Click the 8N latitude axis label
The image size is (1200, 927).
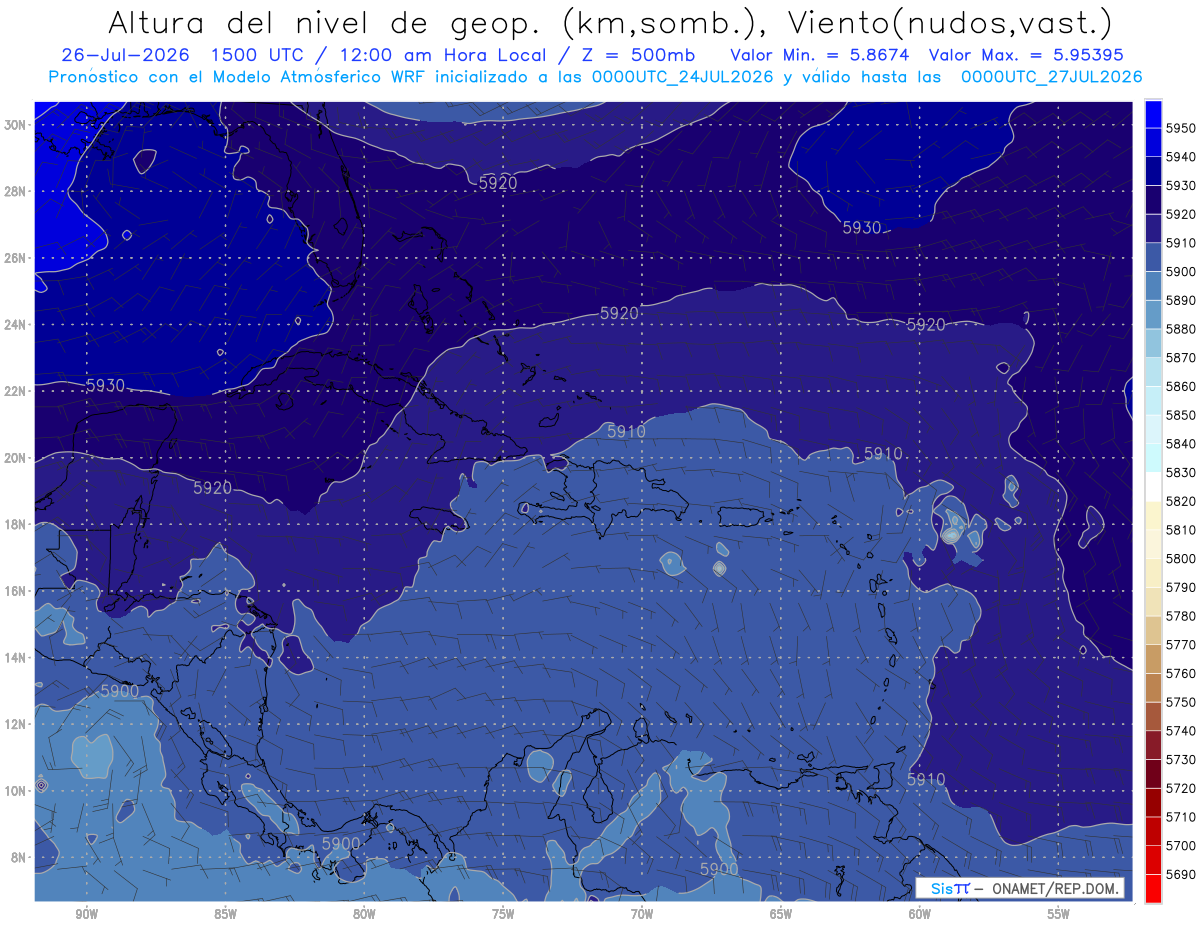pyautogui.click(x=18, y=857)
